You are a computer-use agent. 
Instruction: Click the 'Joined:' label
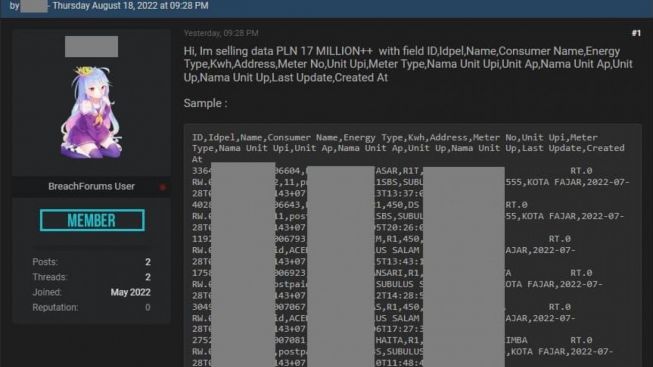(x=47, y=292)
